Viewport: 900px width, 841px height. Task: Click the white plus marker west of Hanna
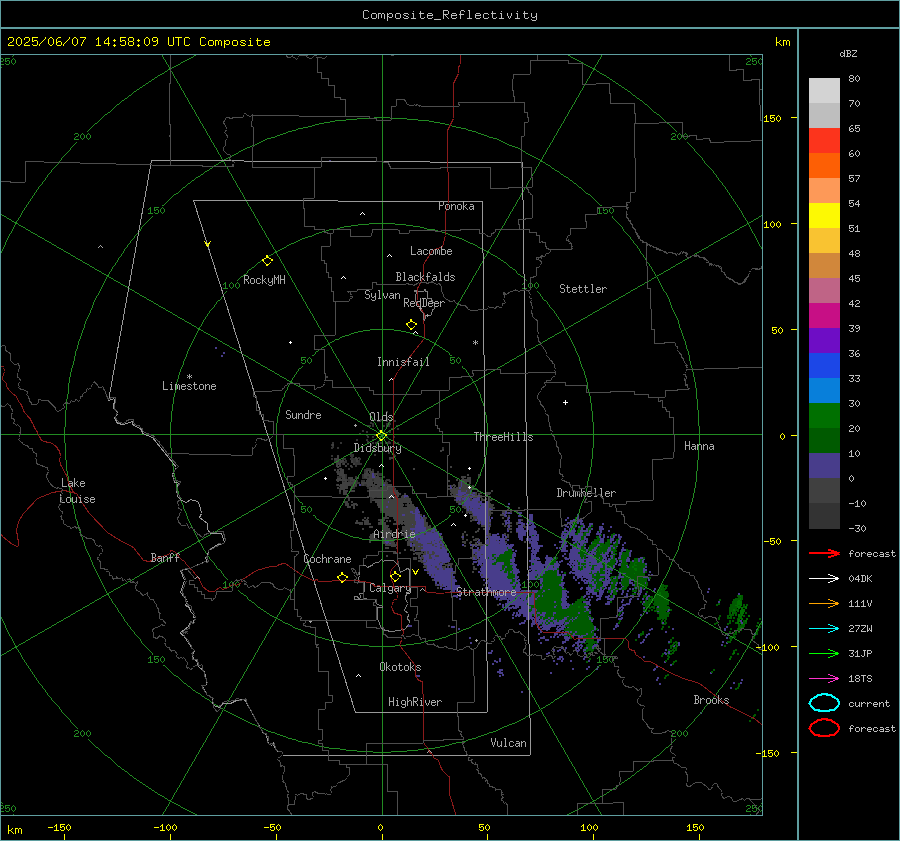click(x=565, y=402)
